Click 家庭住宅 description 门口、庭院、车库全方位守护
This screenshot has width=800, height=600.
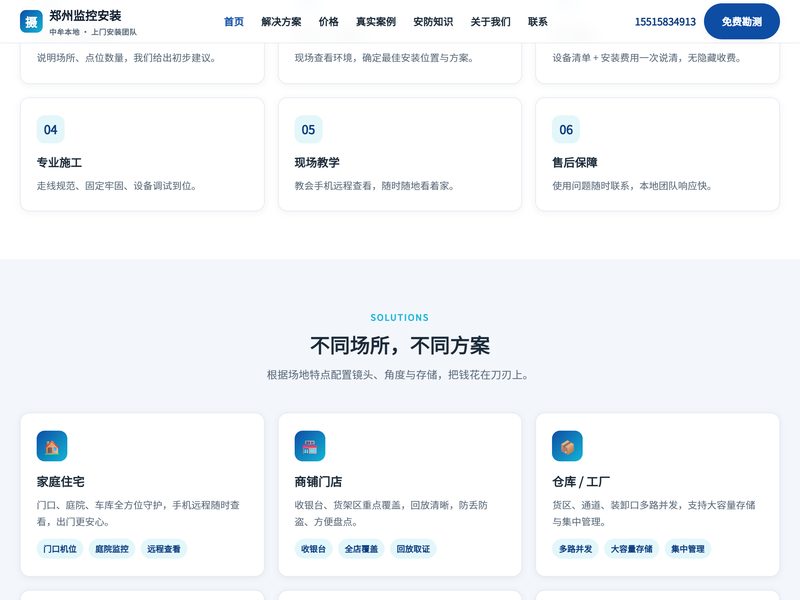click(99, 505)
